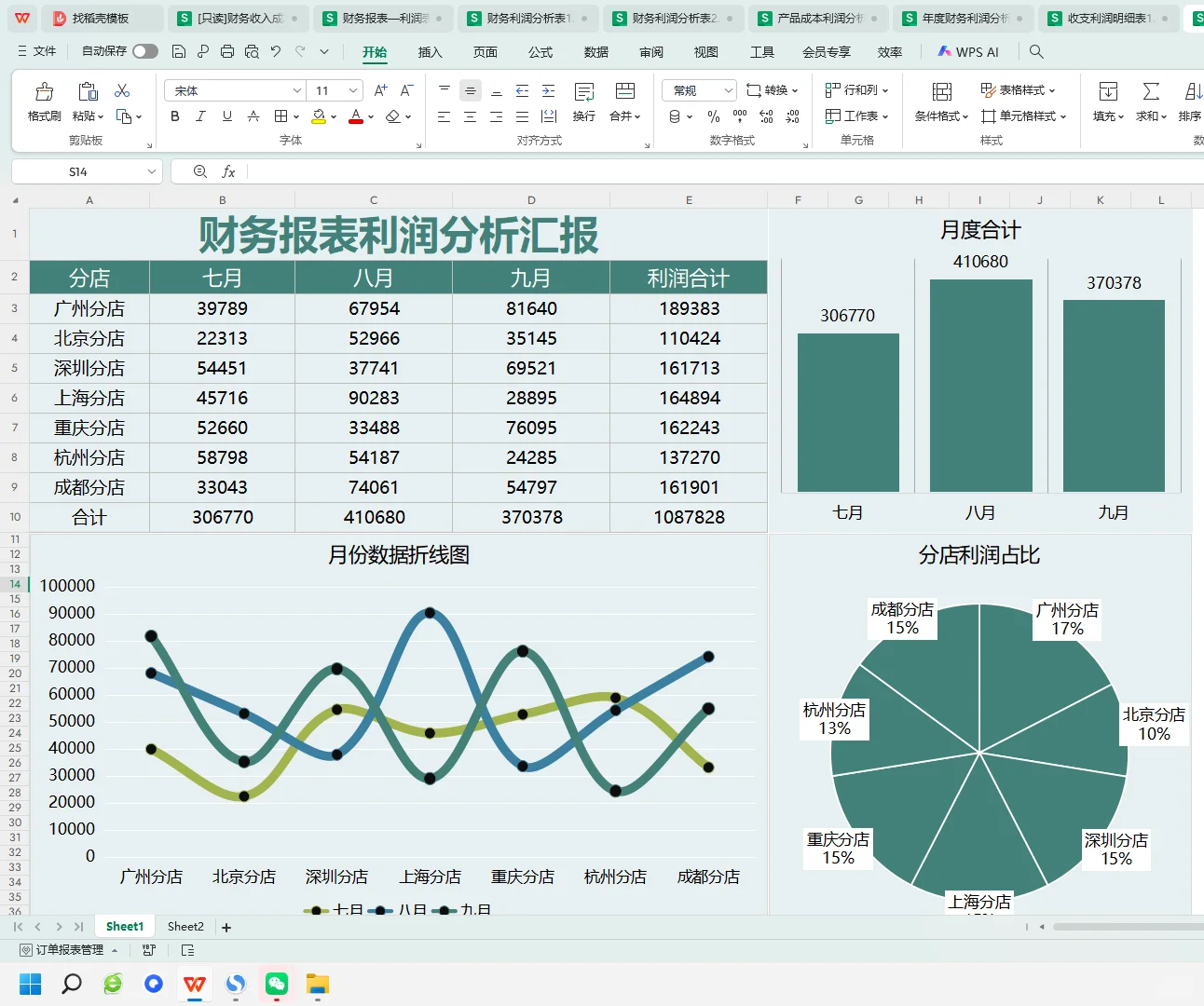Open the Windows Start menu

coord(31,984)
